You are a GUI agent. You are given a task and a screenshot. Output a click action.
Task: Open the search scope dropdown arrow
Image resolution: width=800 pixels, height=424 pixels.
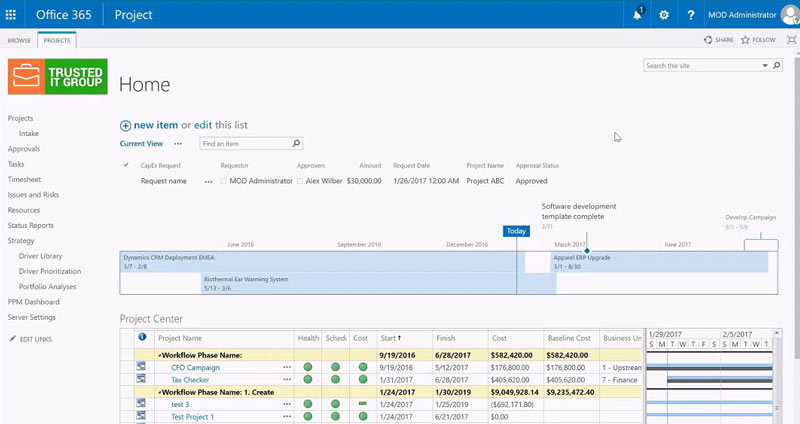click(x=765, y=66)
